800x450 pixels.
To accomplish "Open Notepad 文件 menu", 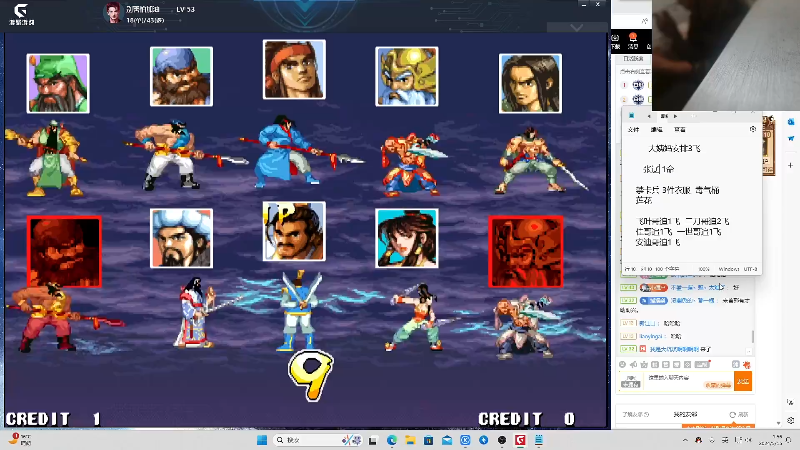I will 634,130.
